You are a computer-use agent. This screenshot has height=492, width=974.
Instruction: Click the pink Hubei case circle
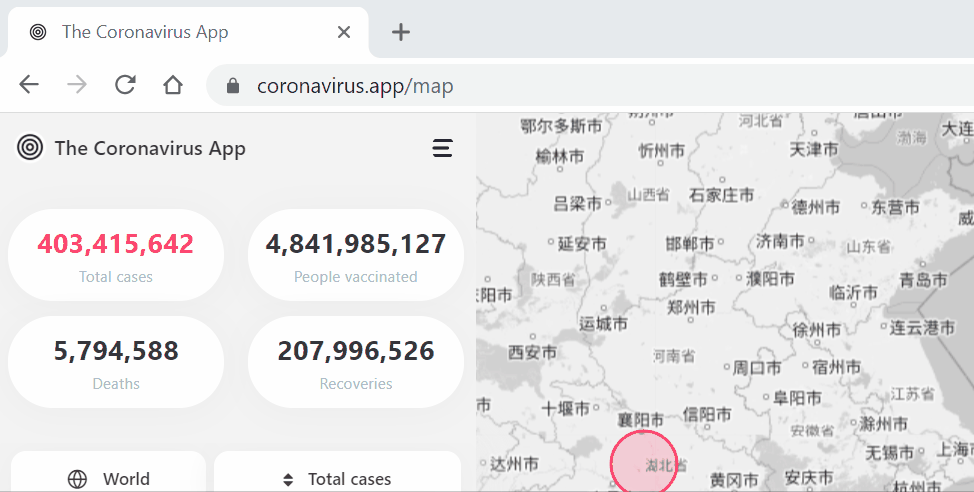click(x=643, y=462)
